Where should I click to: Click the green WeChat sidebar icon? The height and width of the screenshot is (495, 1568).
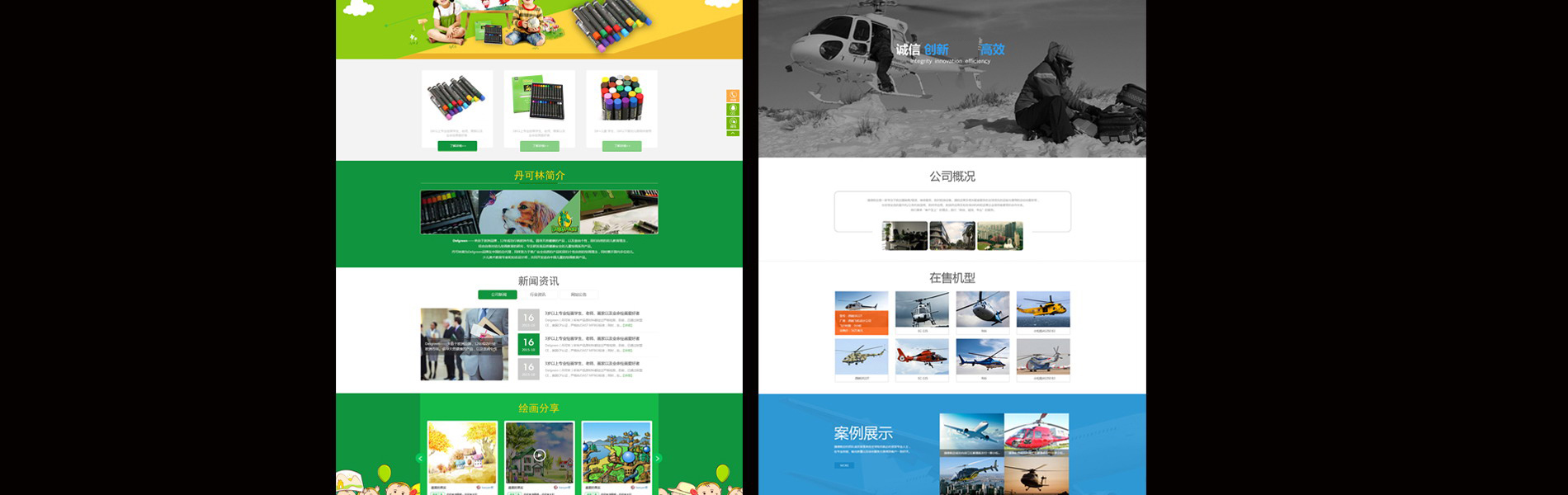click(732, 123)
